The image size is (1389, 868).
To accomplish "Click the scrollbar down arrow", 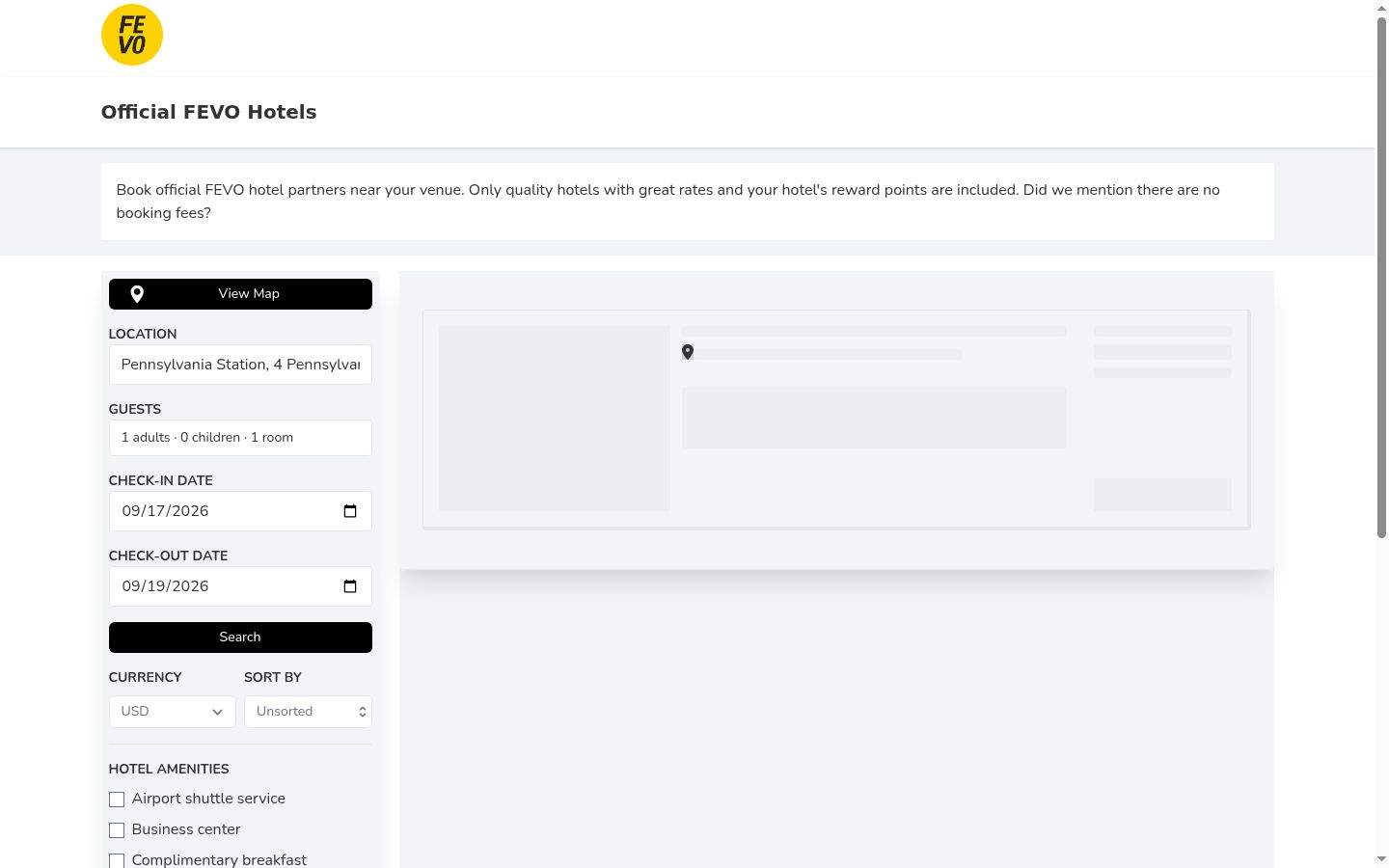I will click(1381, 858).
